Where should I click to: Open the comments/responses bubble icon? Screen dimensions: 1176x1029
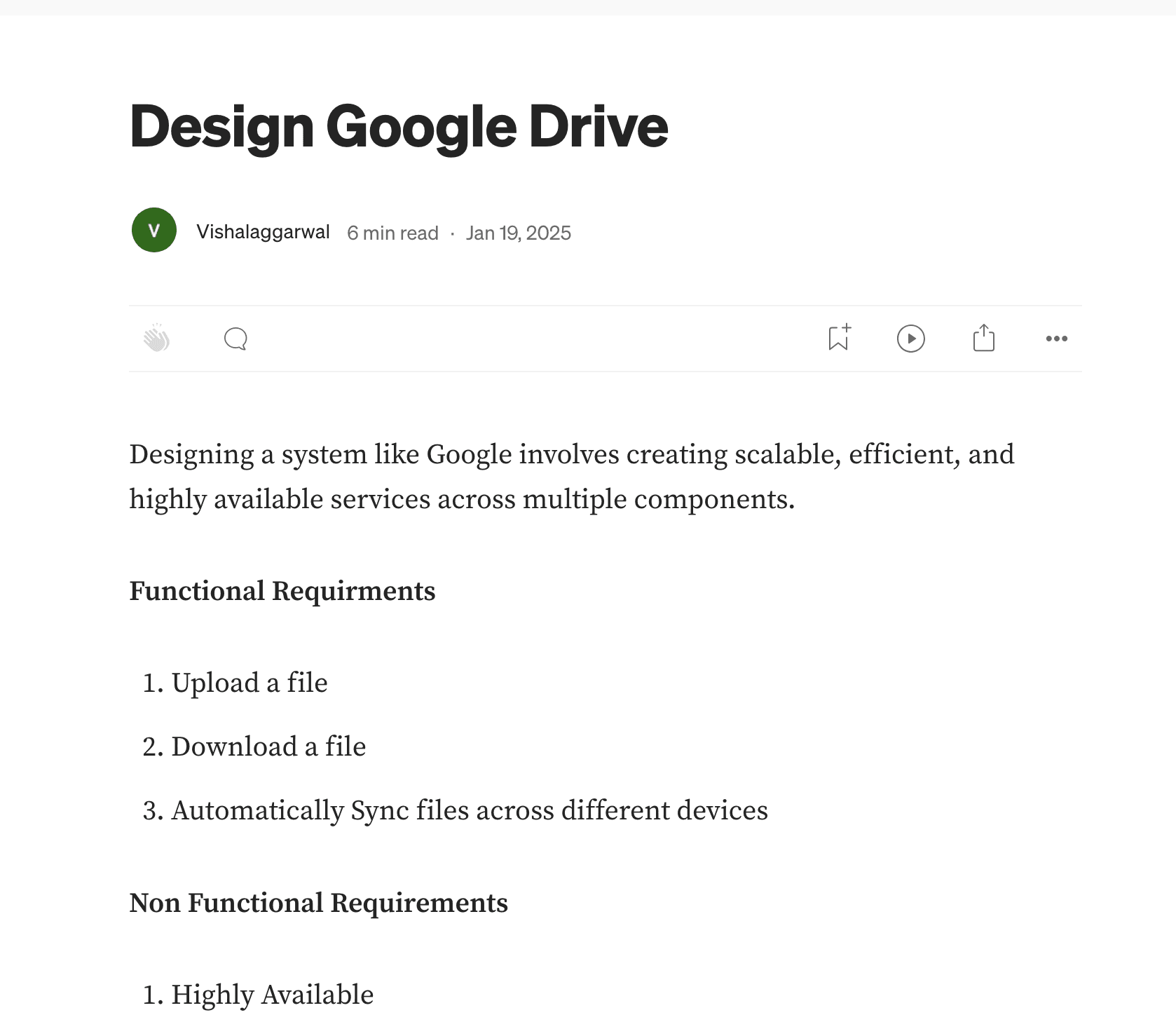tap(235, 339)
